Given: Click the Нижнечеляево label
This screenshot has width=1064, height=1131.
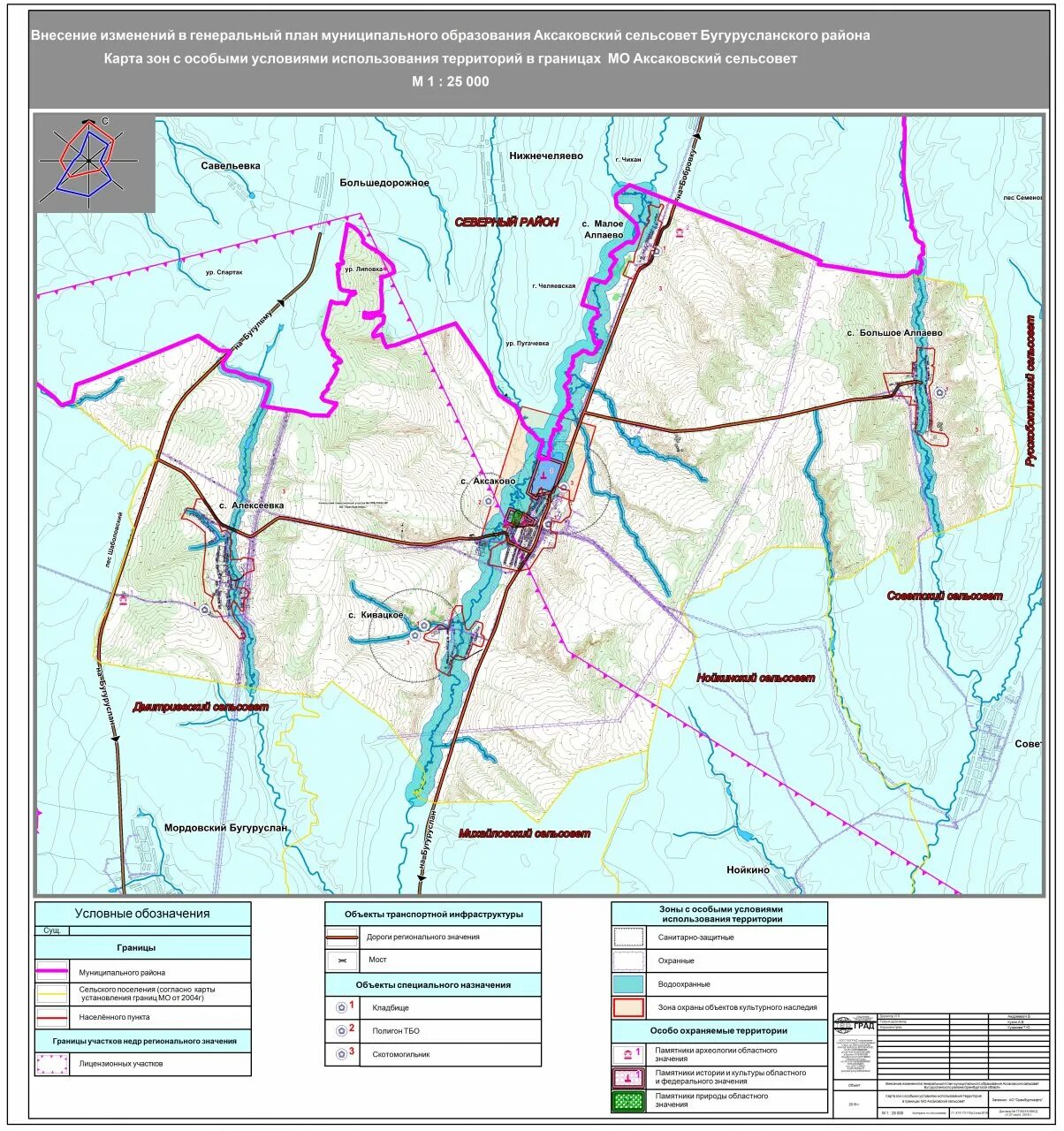Looking at the screenshot, I should (x=546, y=155).
